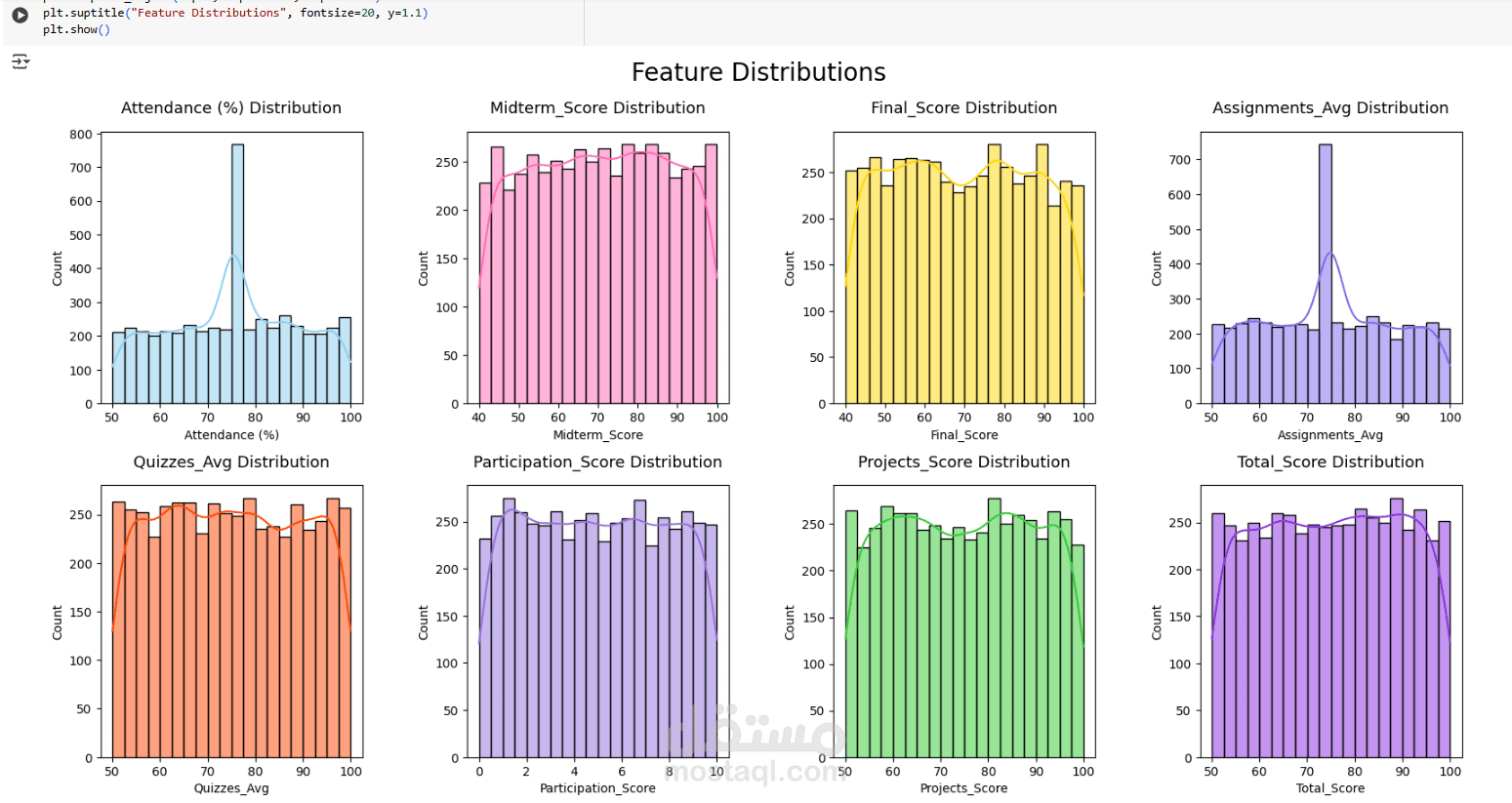
Task: Select 'Assignments_Avg Distribution' chart title
Action: coord(1330,108)
